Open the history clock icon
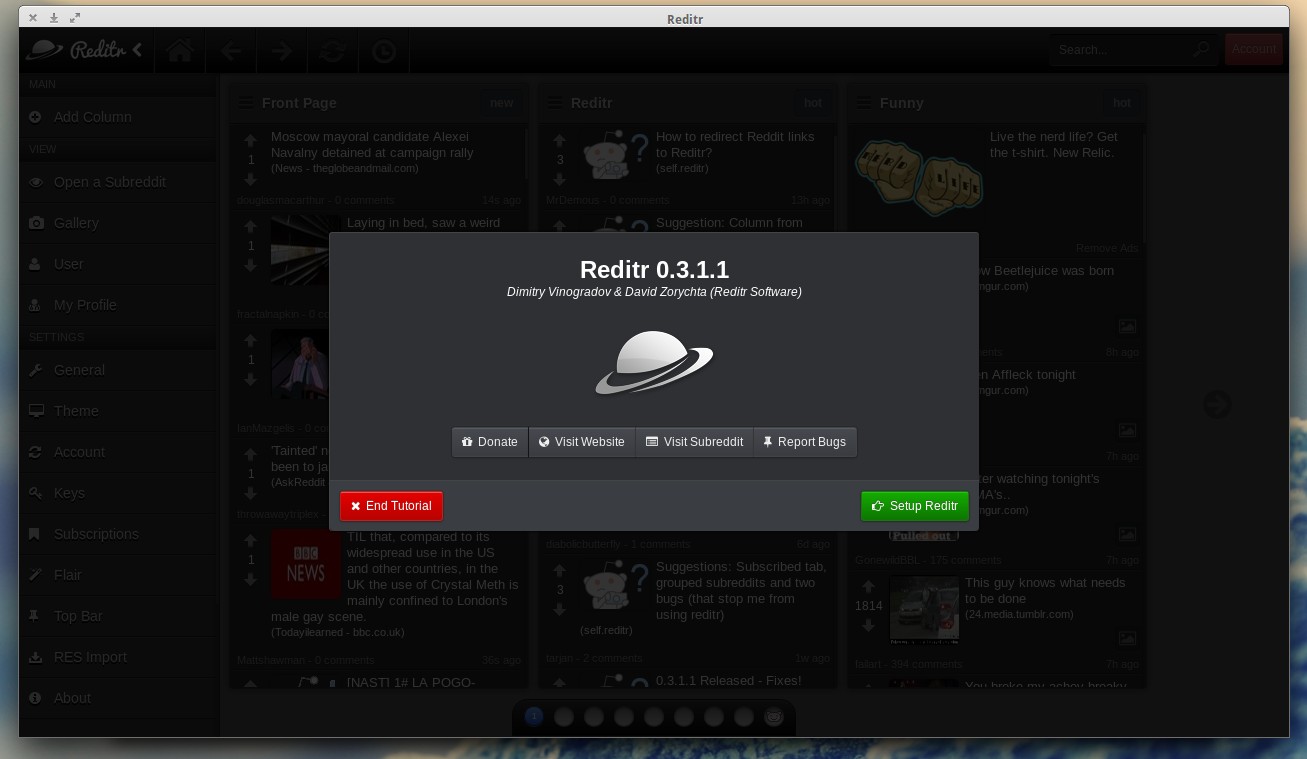This screenshot has width=1307, height=759. (x=384, y=50)
